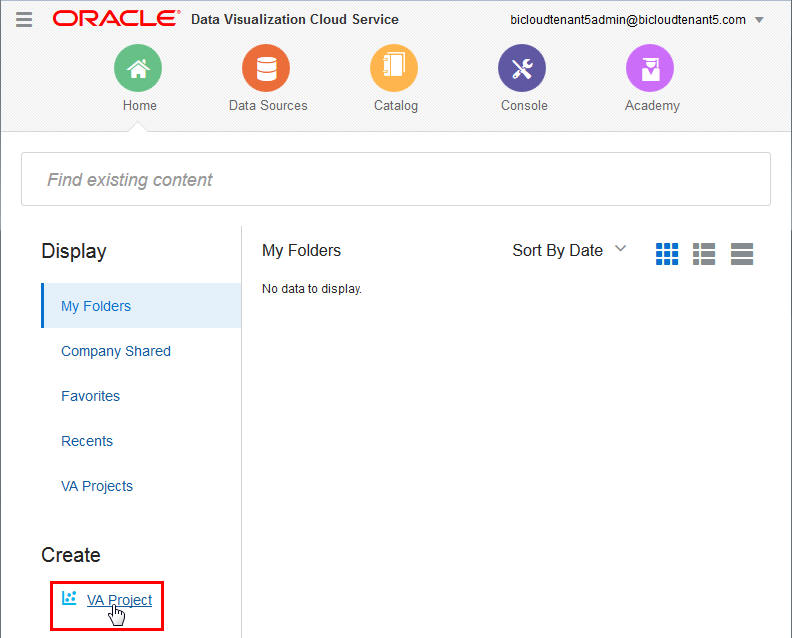Click the bicloudtenant5admin account name
Viewport: 792px width, 638px height.
coord(628,20)
